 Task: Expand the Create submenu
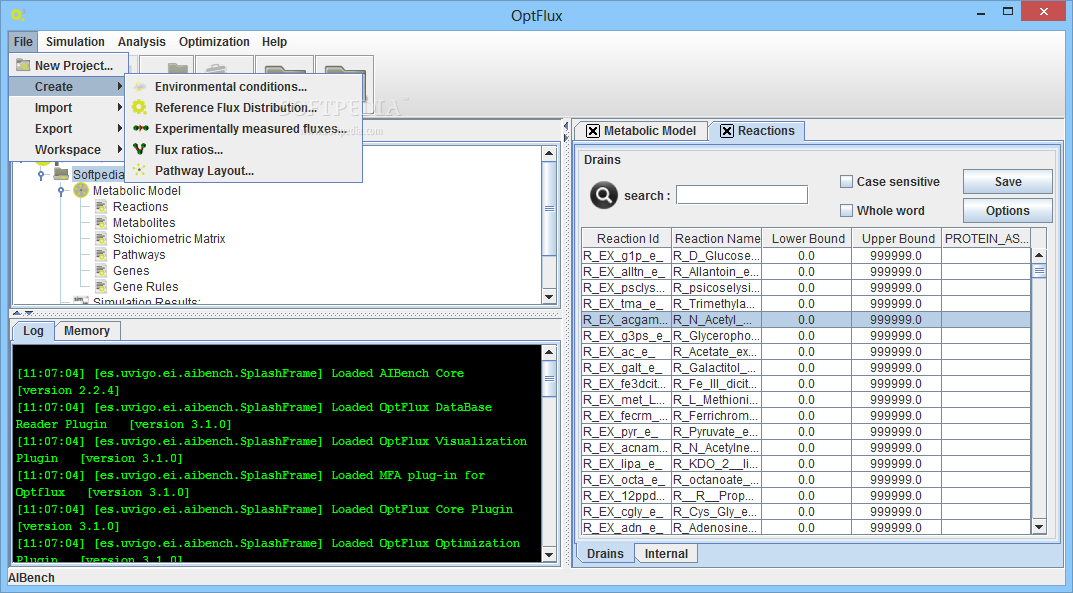pos(68,87)
